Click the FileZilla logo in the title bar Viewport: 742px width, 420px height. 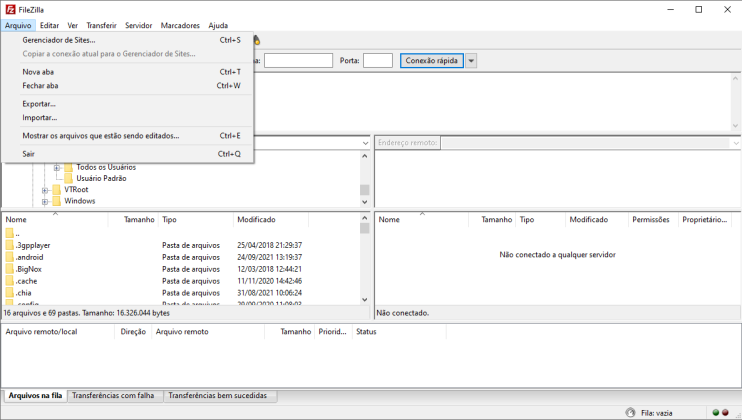(10, 9)
